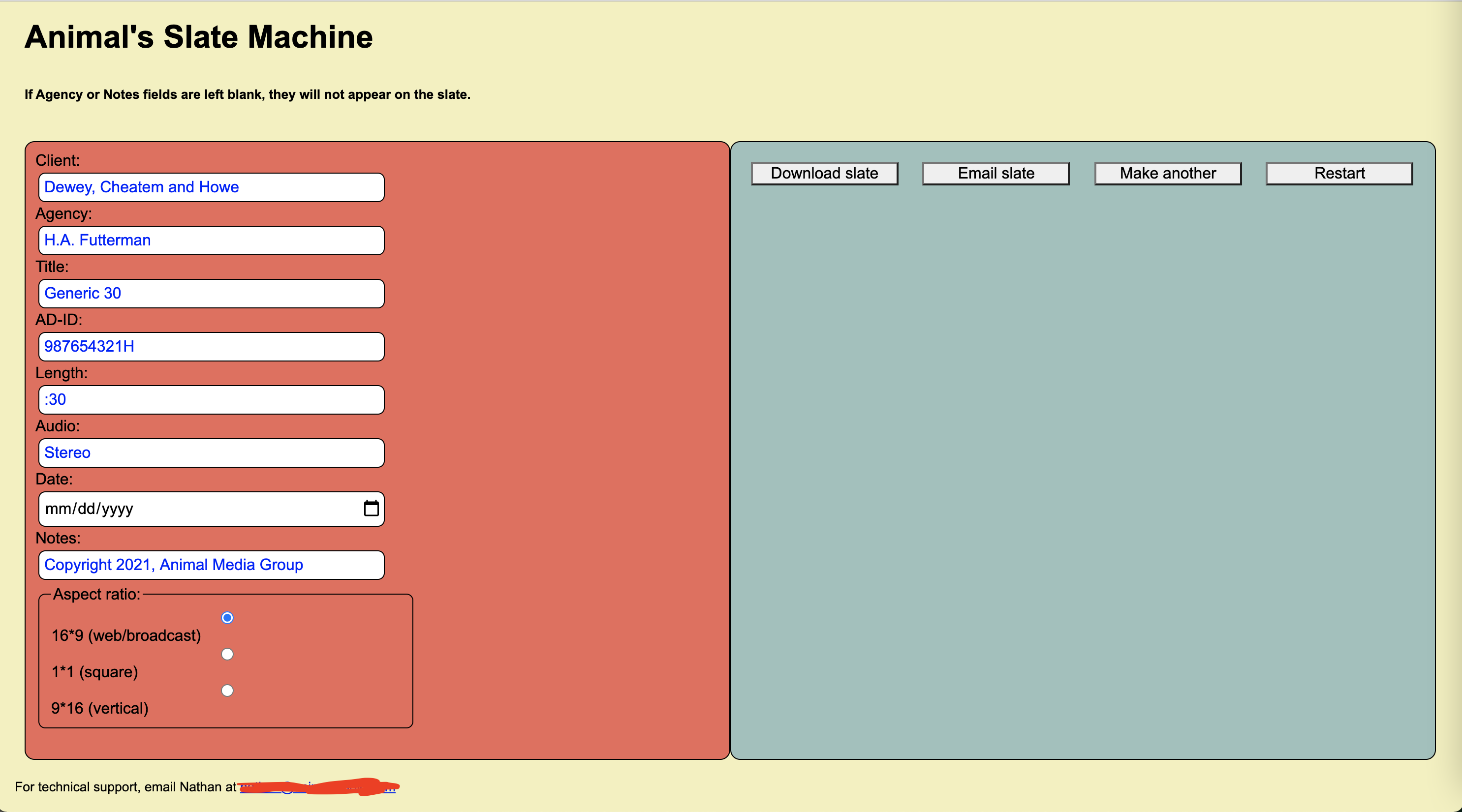
Task: Click the Date field mm/dd/yyyy
Action: tap(211, 509)
